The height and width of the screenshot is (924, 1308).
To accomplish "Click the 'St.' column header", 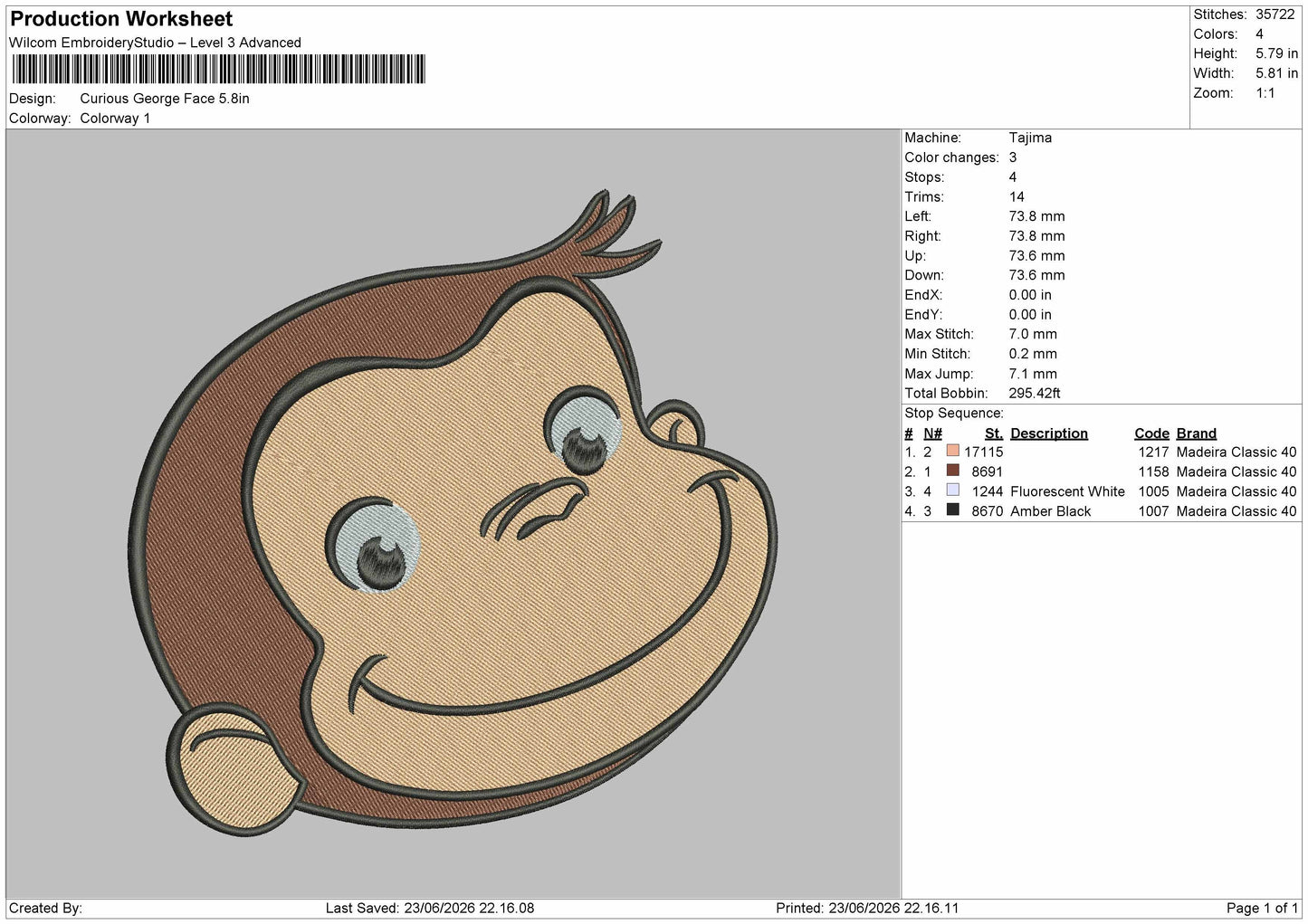I will pos(994,433).
